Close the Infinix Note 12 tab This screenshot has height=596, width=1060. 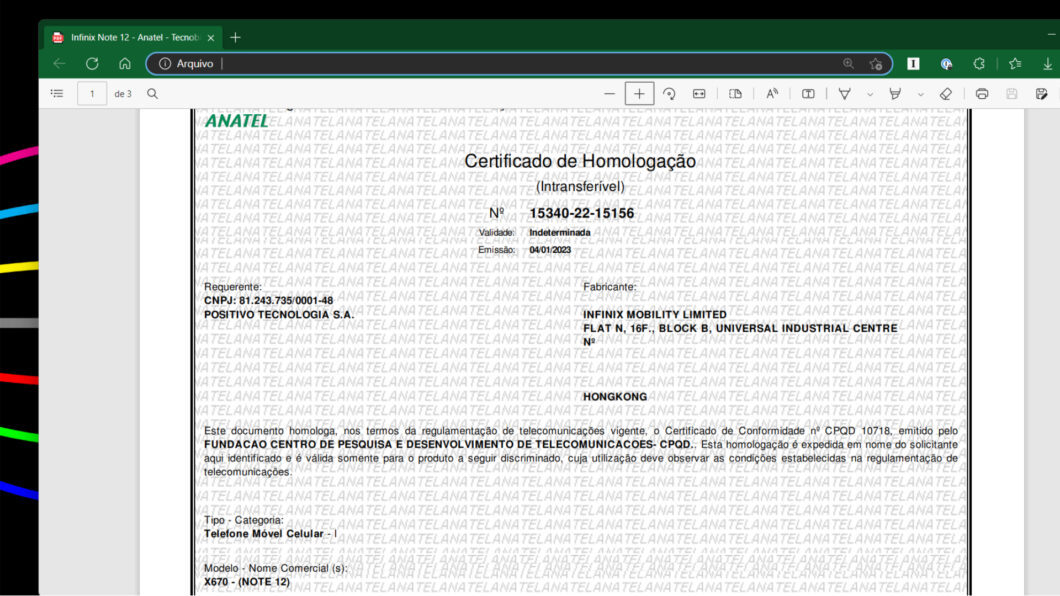pos(211,38)
